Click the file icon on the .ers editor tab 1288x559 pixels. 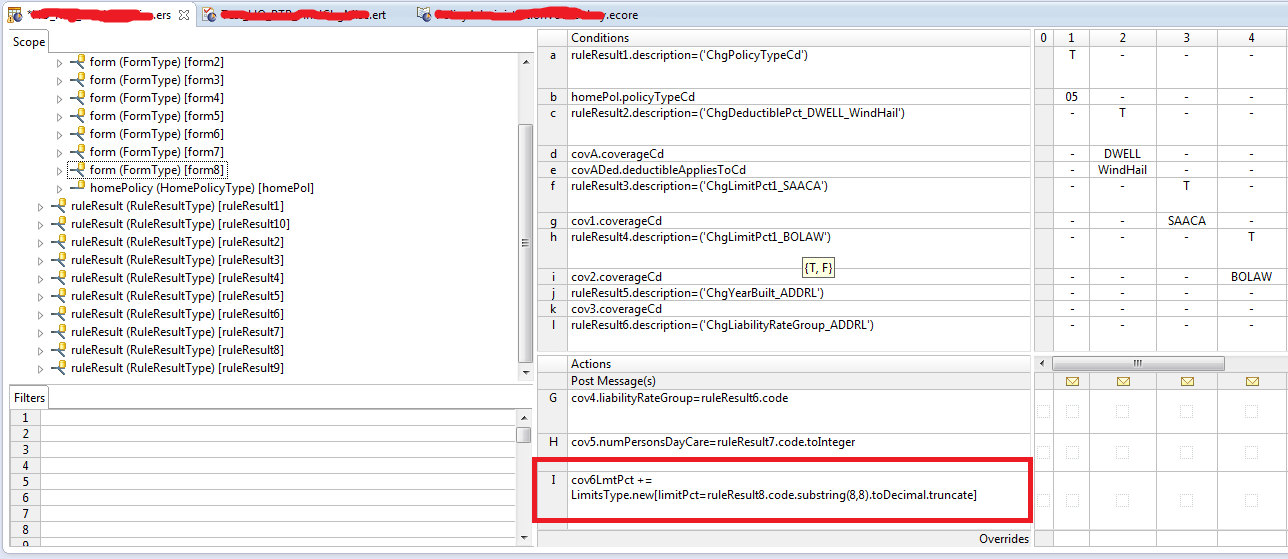[15, 15]
